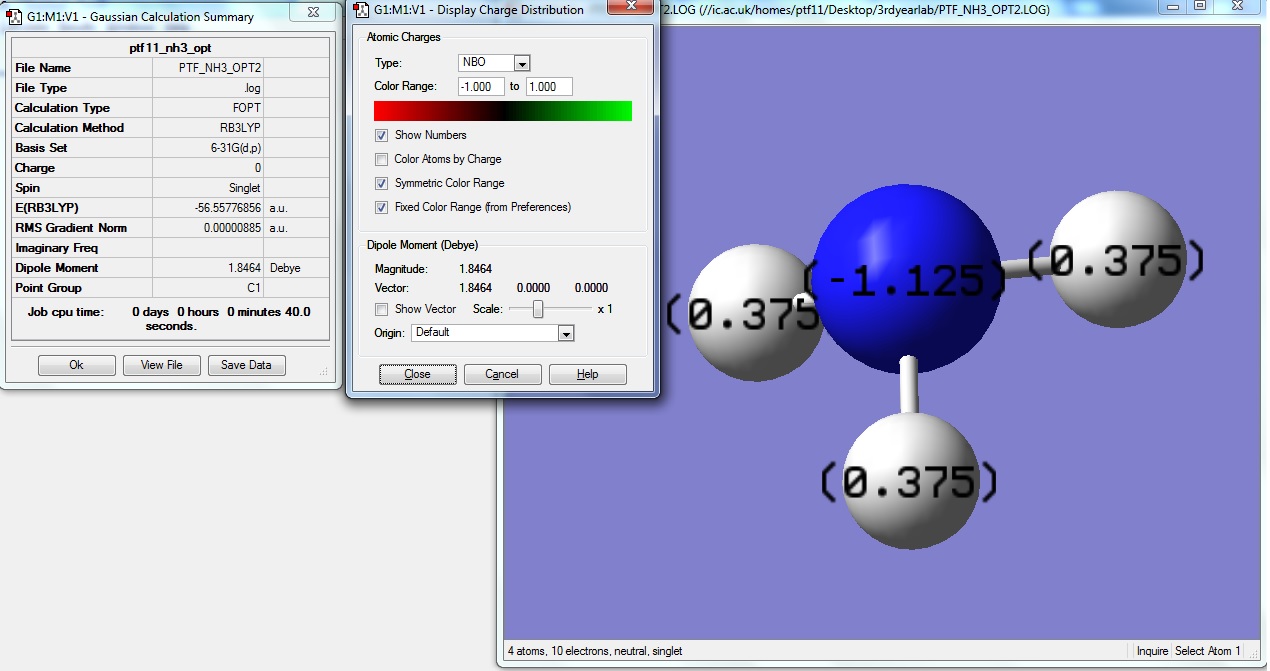This screenshot has width=1270, height=671.
Task: Enable Color Atoms by Charge
Action: [x=382, y=159]
